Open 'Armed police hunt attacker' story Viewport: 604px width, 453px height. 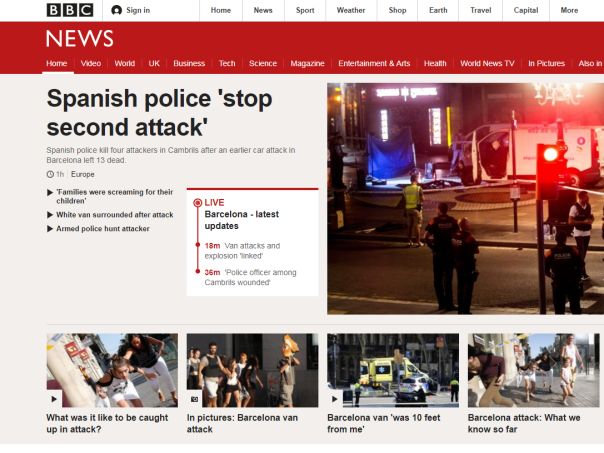pyautogui.click(x=103, y=229)
